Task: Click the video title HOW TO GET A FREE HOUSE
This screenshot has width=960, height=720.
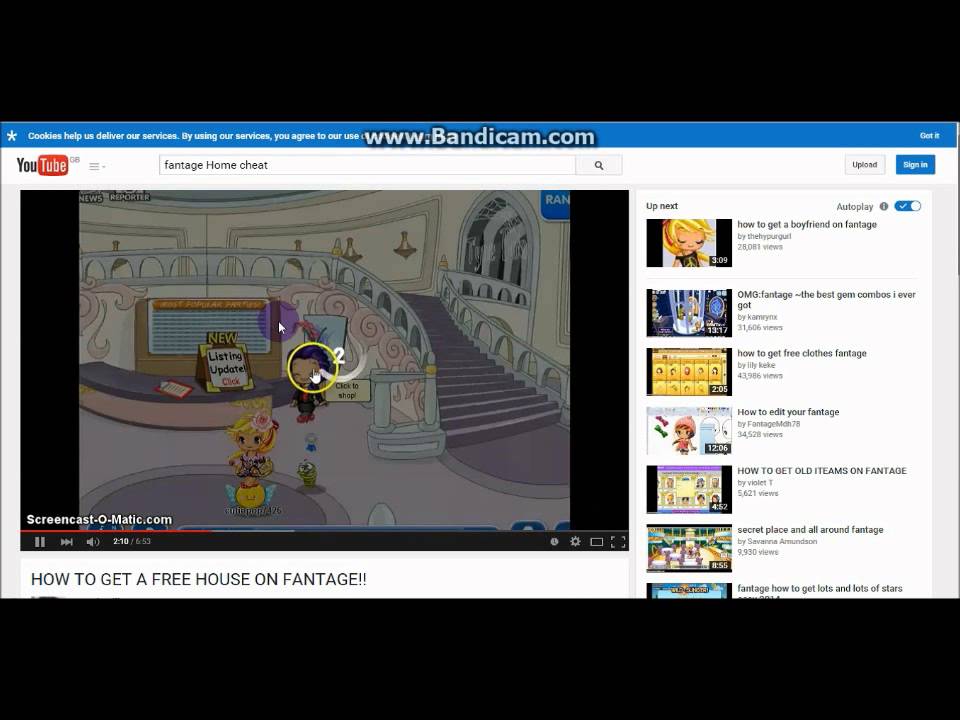Action: pos(198,579)
